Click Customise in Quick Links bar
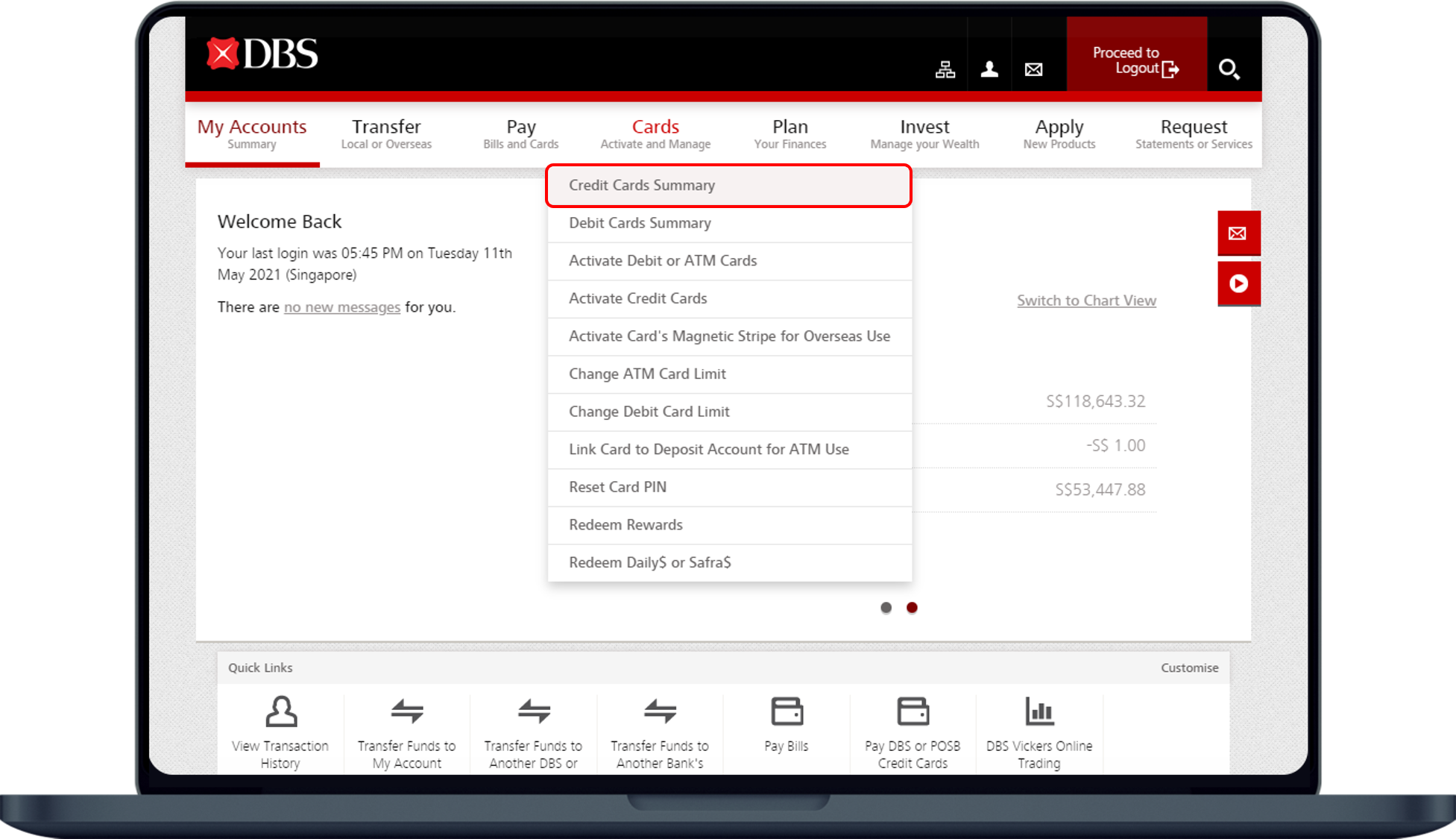Image resolution: width=1456 pixels, height=839 pixels. tap(1189, 667)
